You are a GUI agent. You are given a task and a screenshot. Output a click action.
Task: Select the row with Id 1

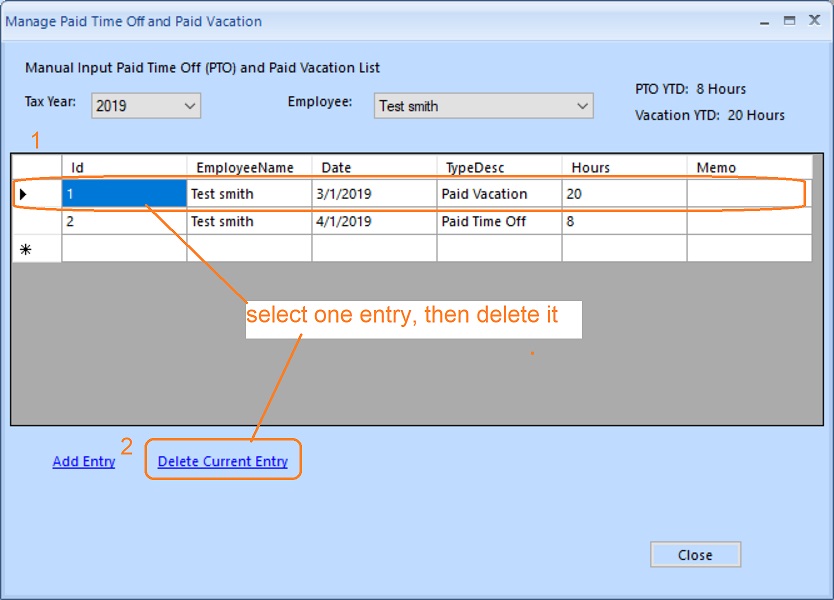(124, 194)
